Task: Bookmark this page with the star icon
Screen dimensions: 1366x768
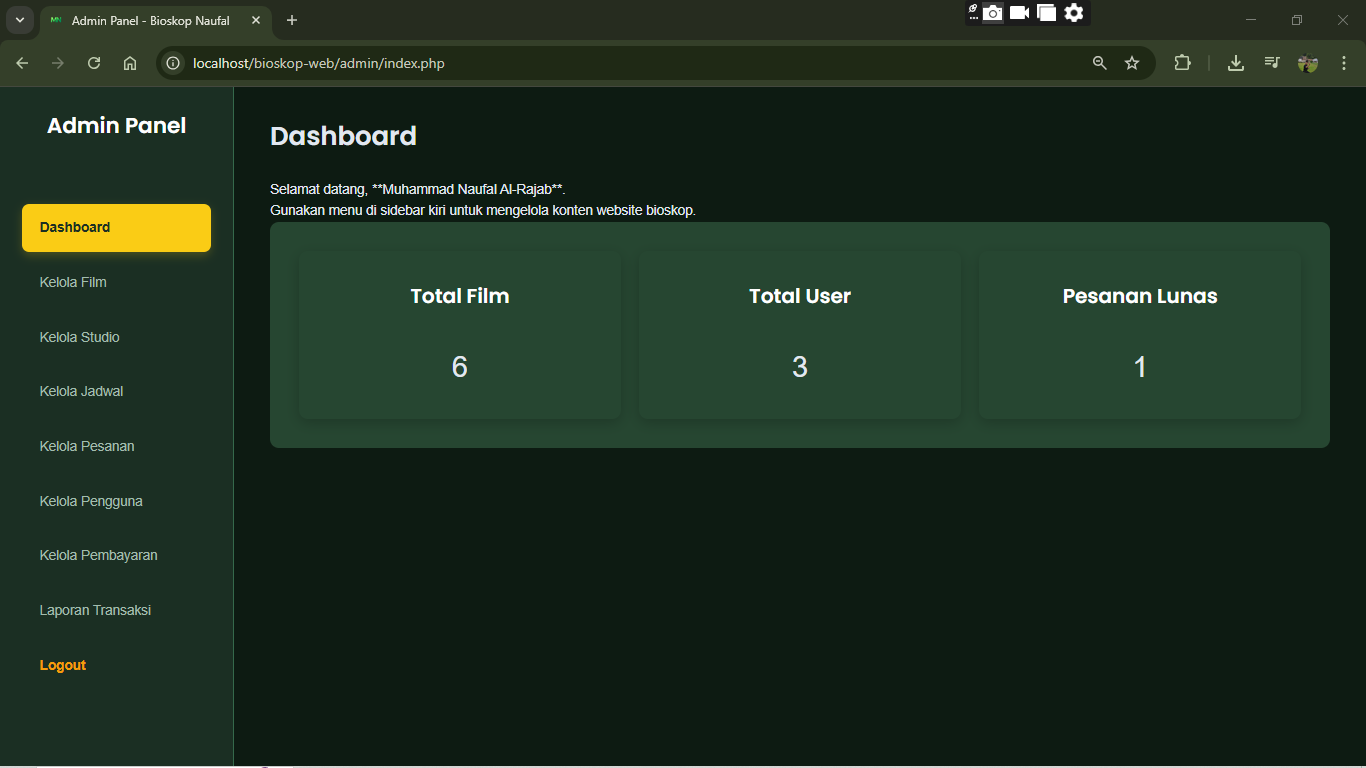Action: (x=1132, y=63)
